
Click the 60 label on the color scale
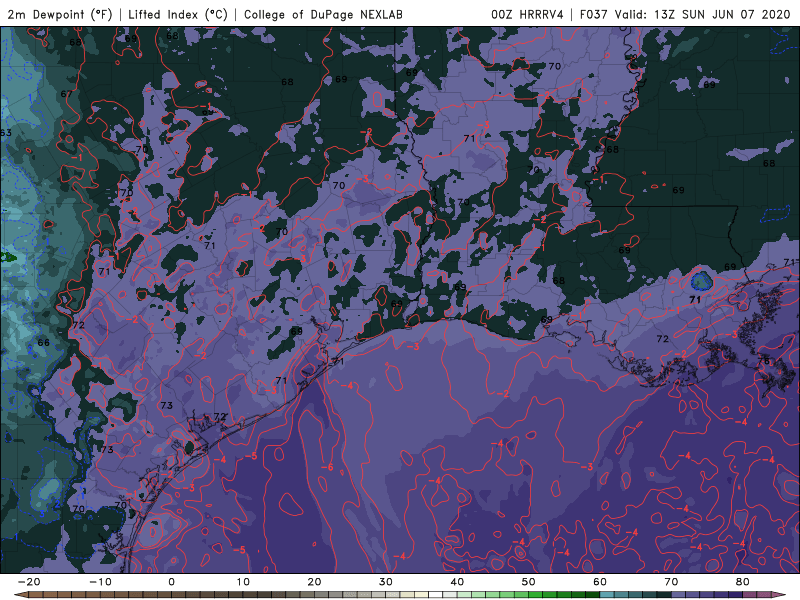[600, 582]
